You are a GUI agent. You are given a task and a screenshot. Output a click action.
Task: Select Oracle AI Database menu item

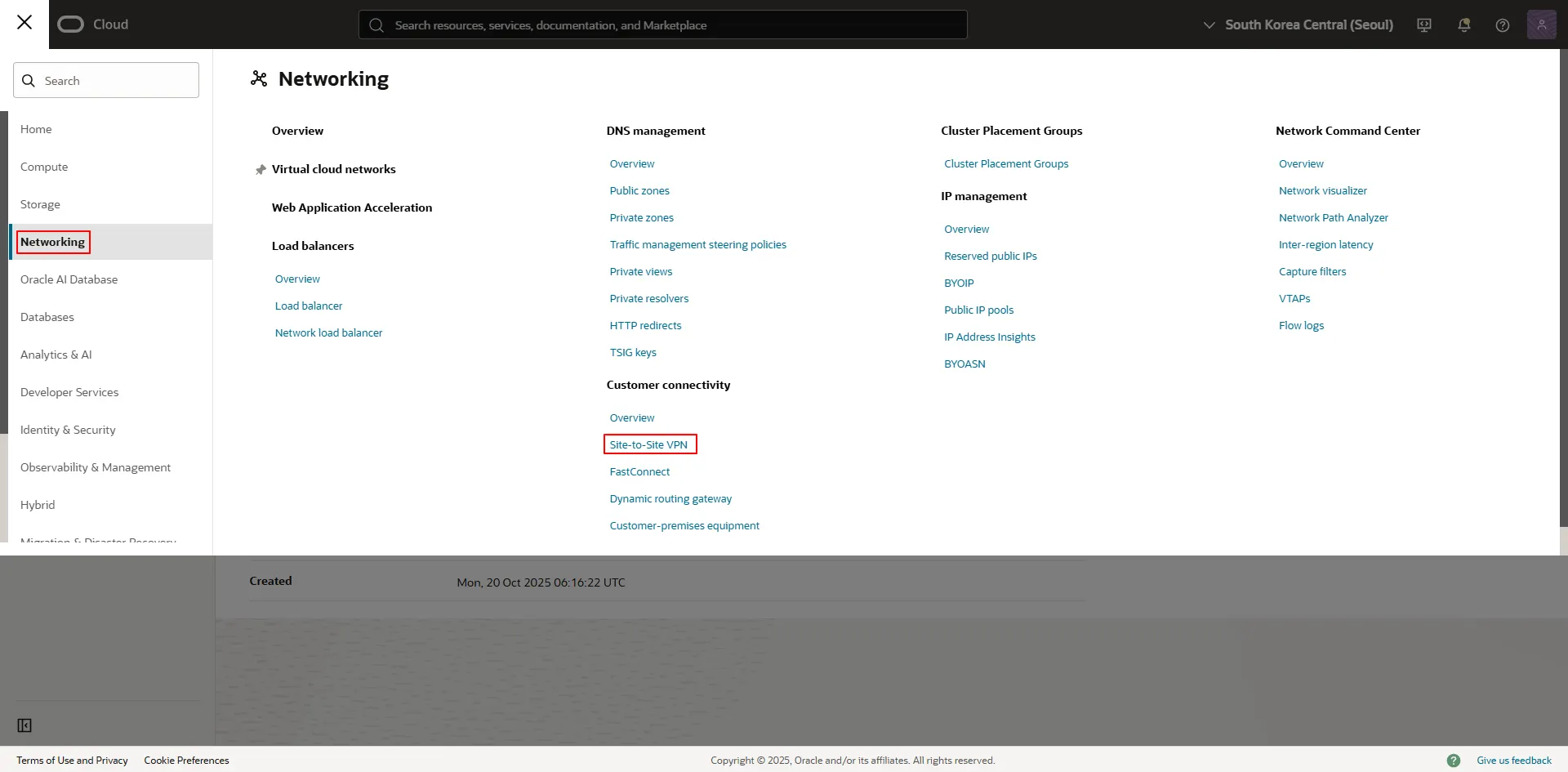click(69, 279)
